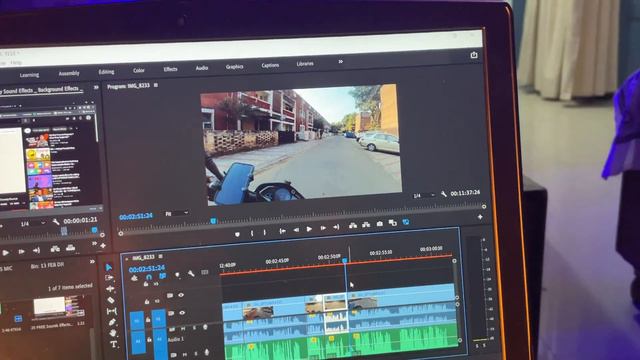Select the Track Select Forward tool
The height and width of the screenshot is (360, 640).
pos(109,278)
